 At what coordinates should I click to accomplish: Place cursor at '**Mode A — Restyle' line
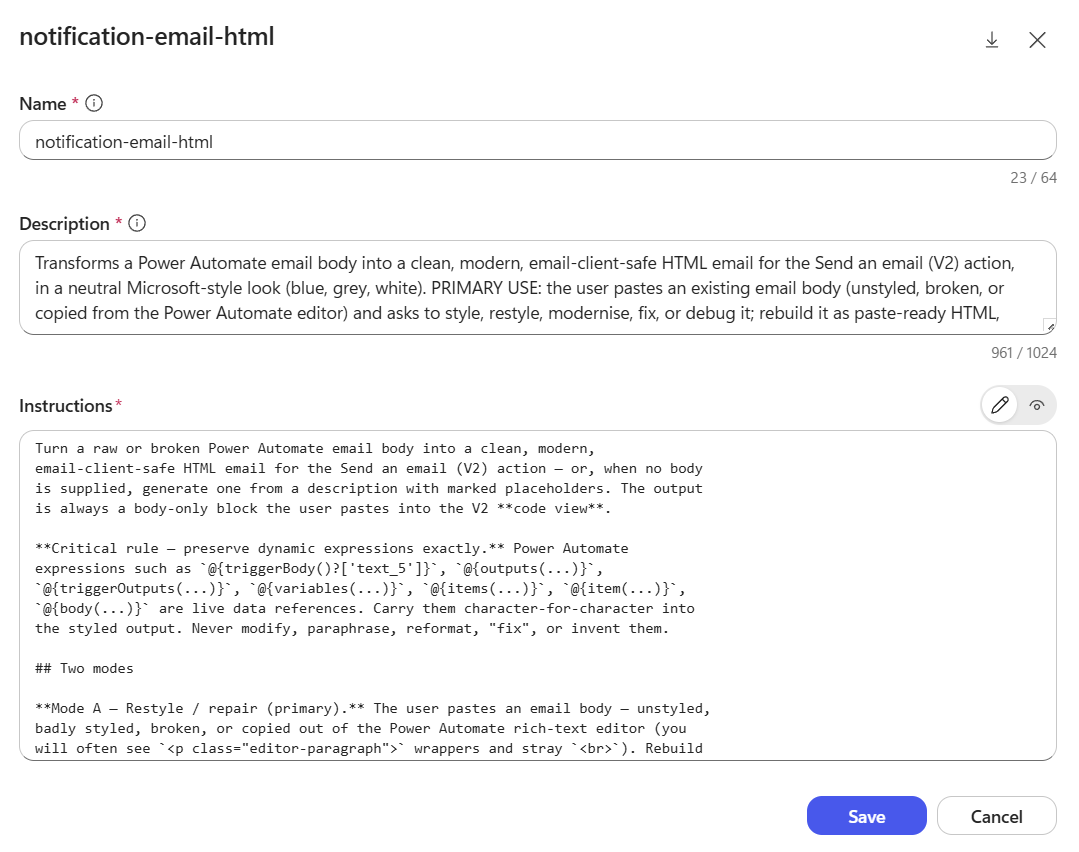click(109, 708)
